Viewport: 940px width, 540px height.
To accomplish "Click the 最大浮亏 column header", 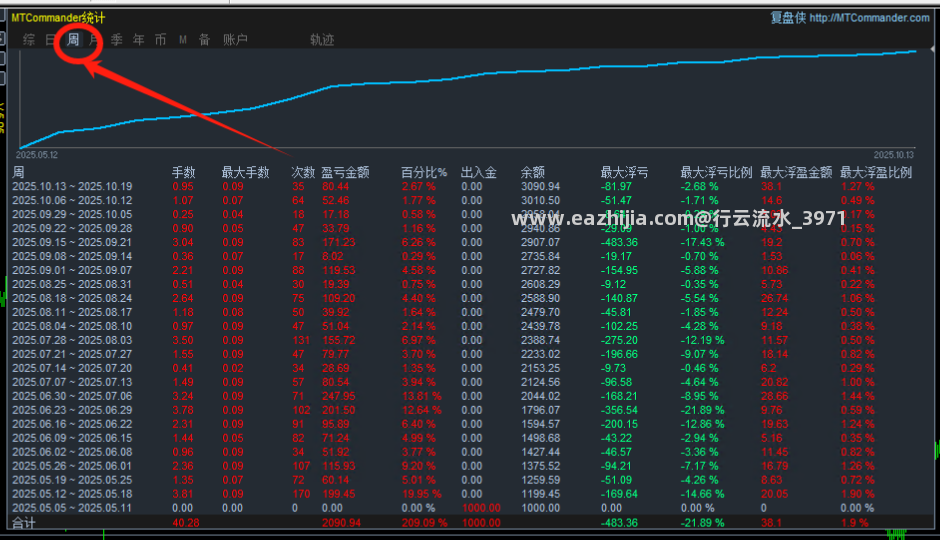I will [624, 173].
